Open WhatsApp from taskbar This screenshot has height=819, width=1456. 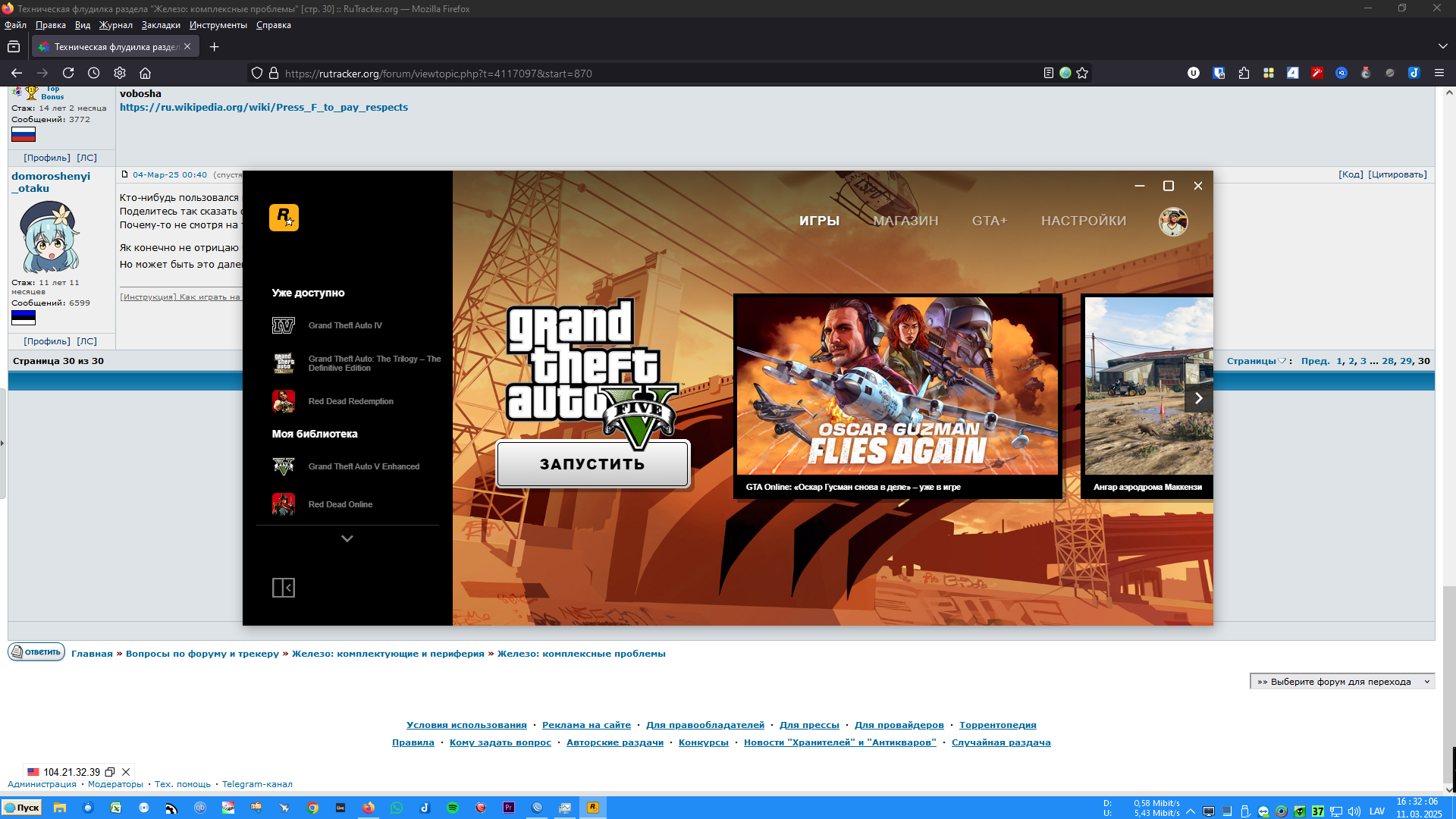click(x=397, y=808)
